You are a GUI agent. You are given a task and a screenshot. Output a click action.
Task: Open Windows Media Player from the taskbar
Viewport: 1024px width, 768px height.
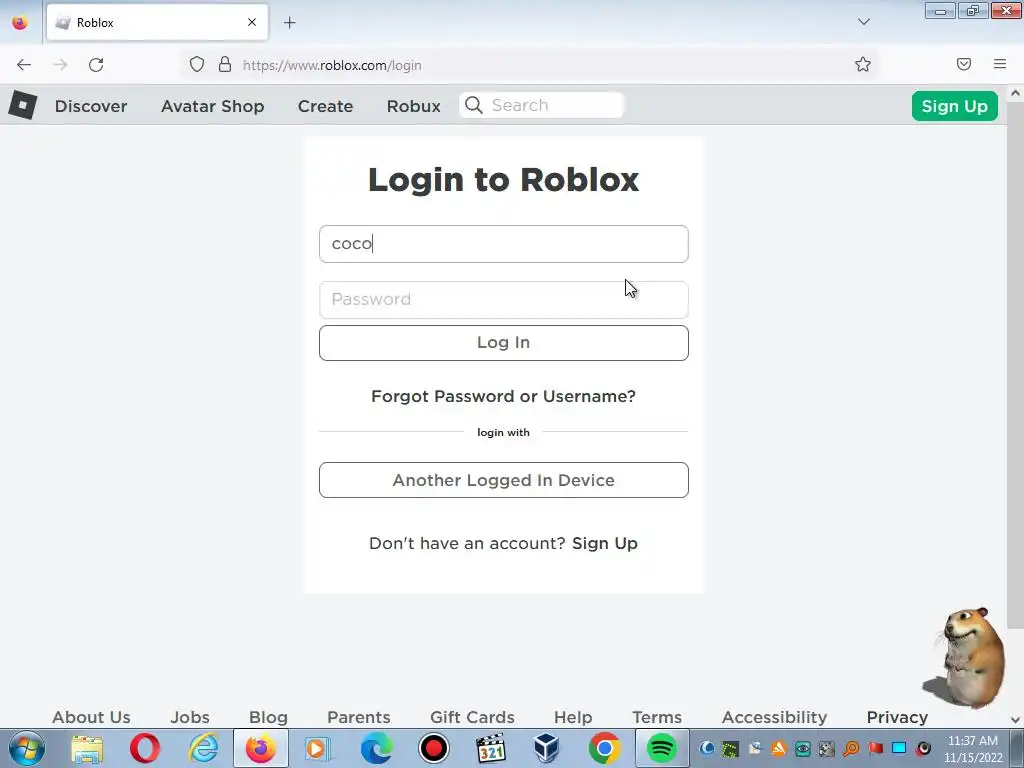pyautogui.click(x=318, y=748)
